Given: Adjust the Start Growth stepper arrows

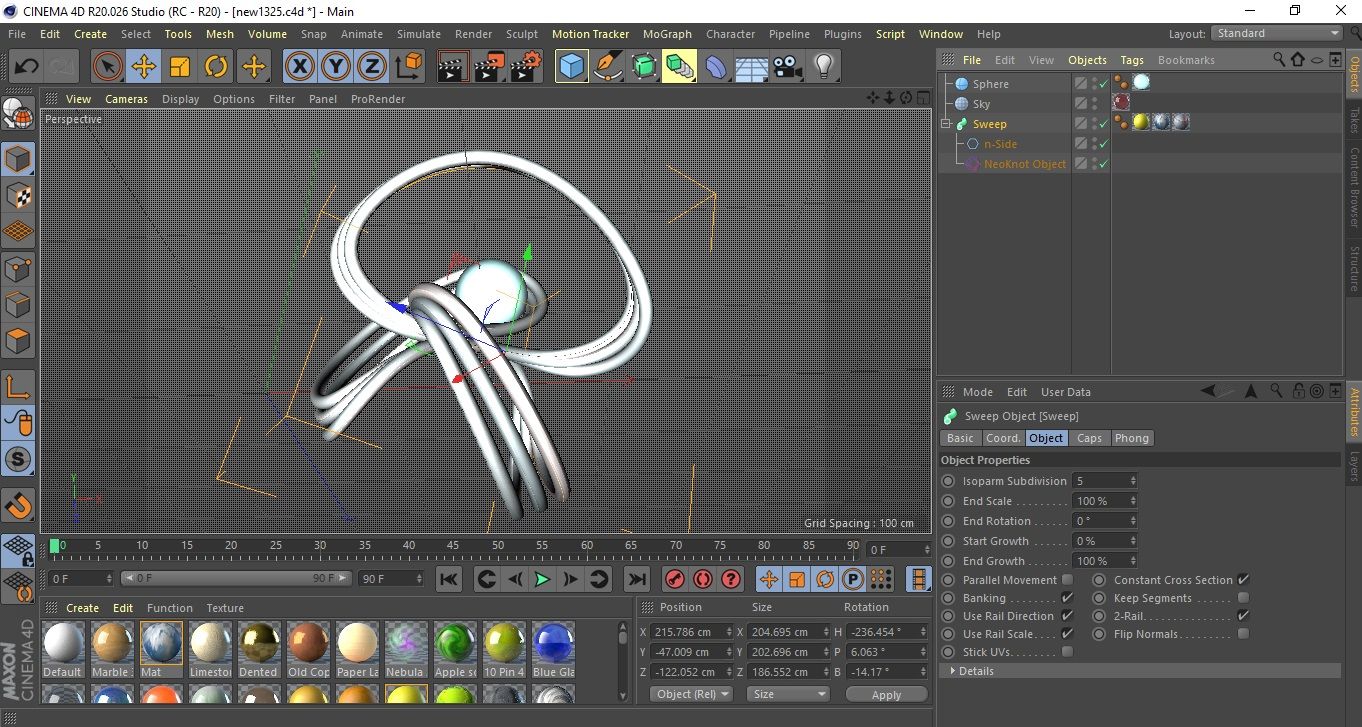Looking at the screenshot, I should click(x=1133, y=541).
